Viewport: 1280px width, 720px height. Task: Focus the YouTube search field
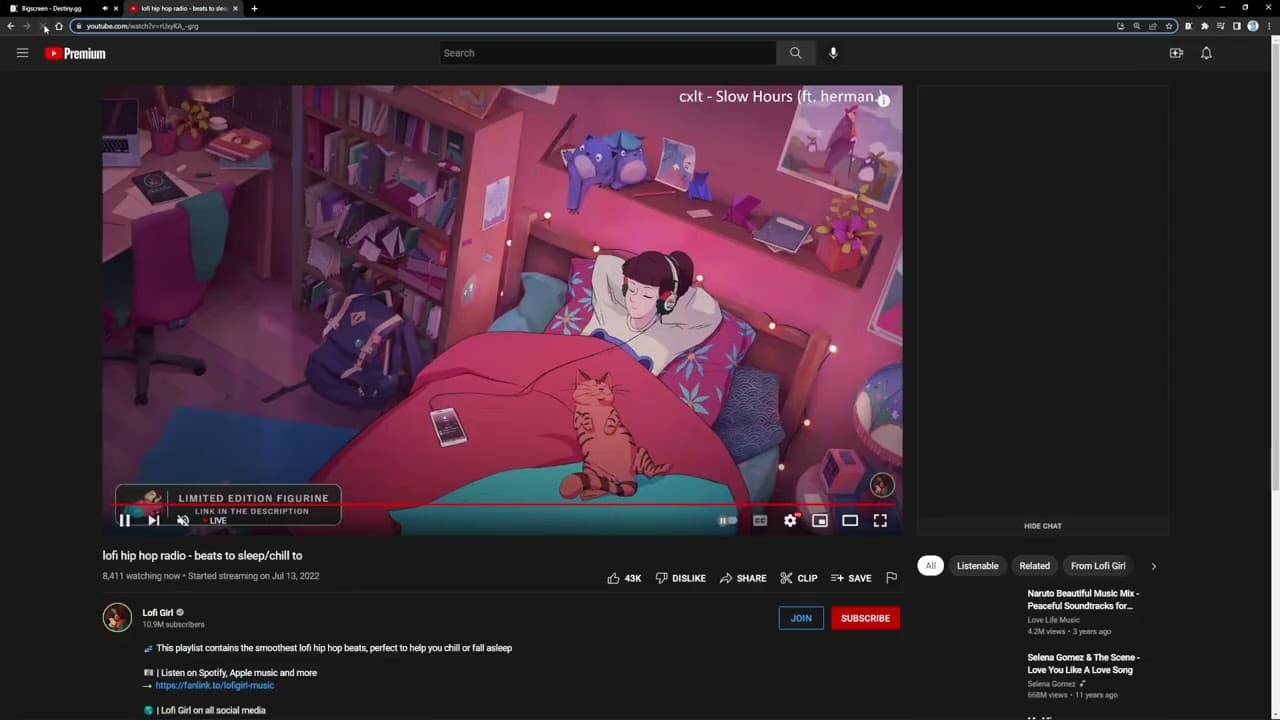608,53
